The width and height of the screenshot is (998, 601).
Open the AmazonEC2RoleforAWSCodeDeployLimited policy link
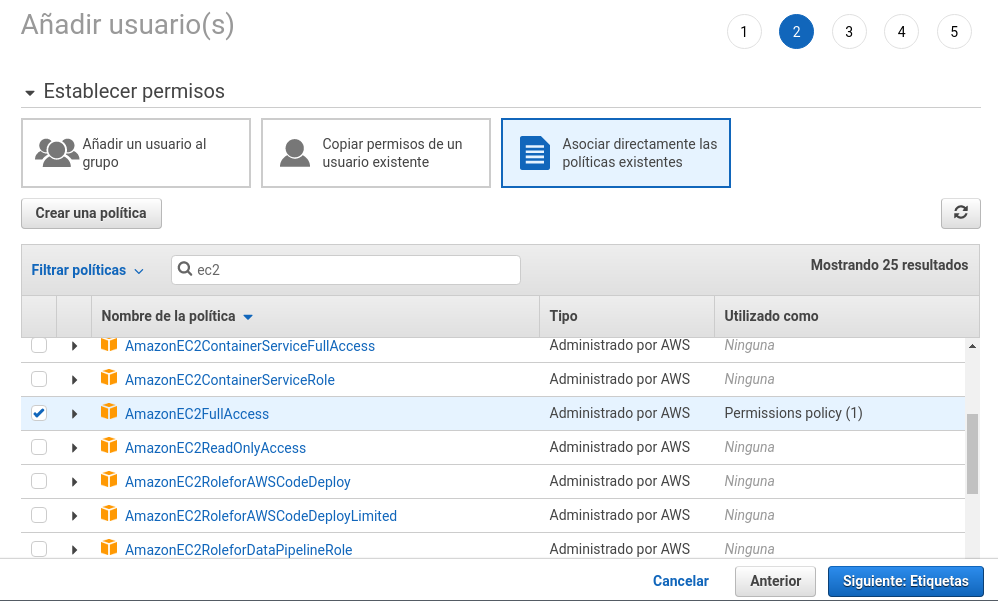click(261, 516)
